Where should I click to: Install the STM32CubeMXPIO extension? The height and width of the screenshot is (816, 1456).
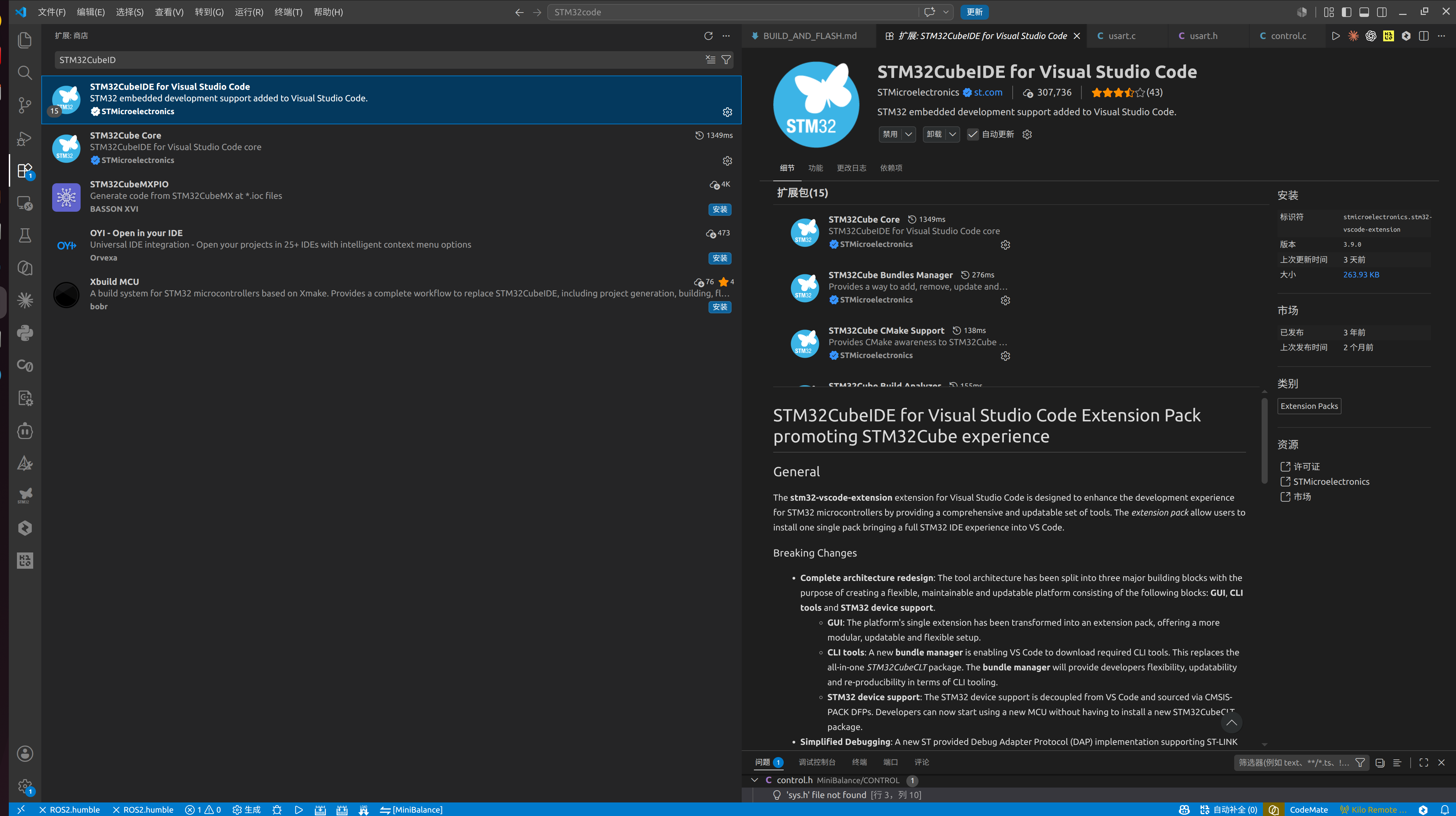(719, 209)
